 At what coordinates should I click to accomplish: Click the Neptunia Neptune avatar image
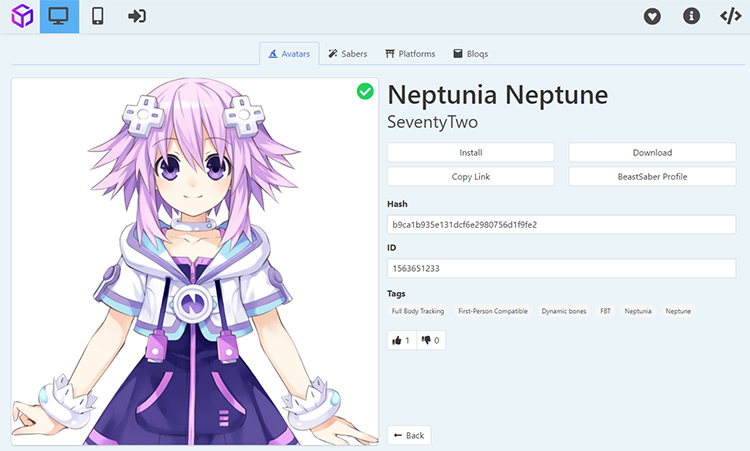point(195,262)
